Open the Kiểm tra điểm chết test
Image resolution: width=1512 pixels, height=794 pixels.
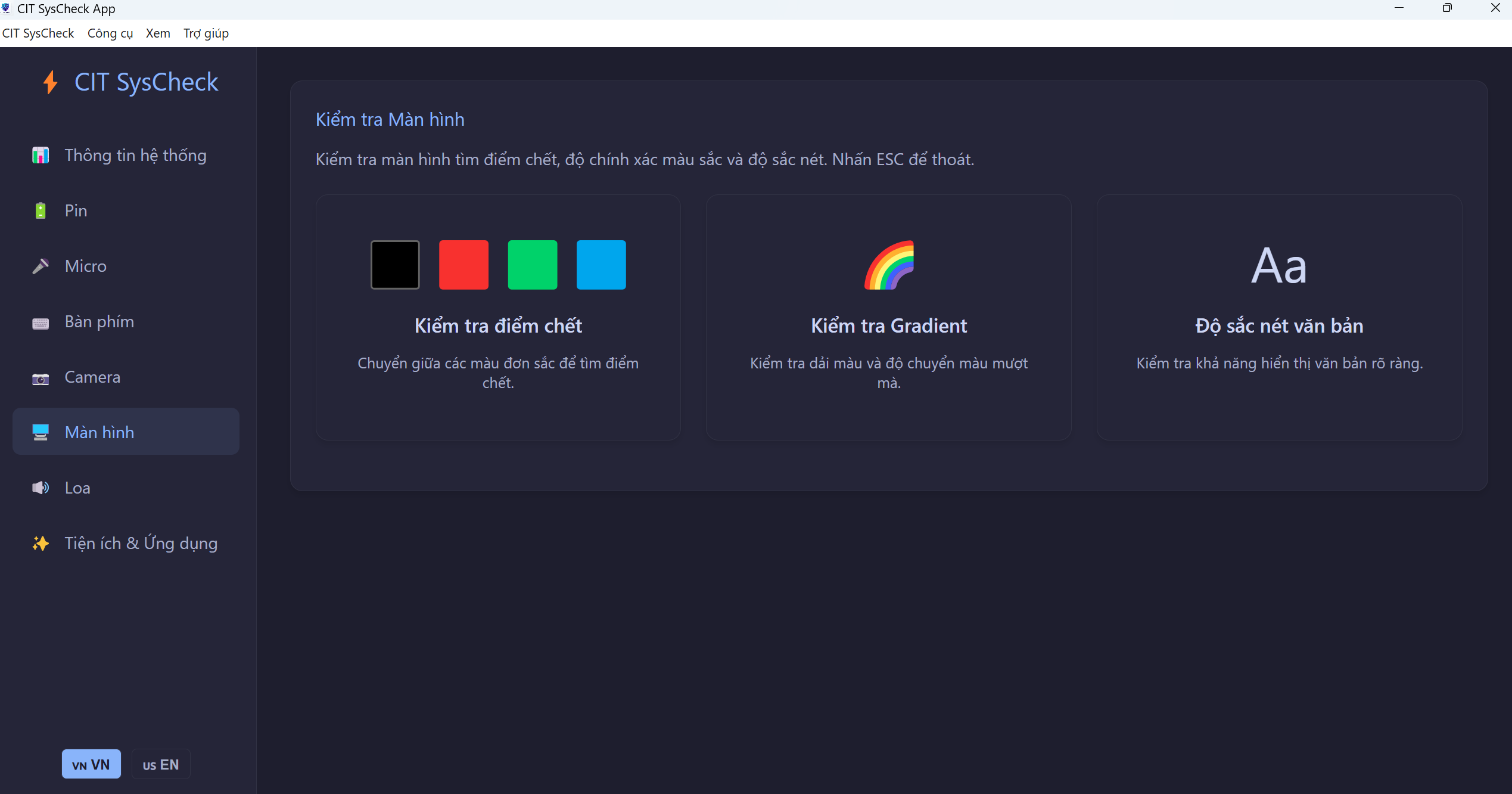(x=498, y=326)
